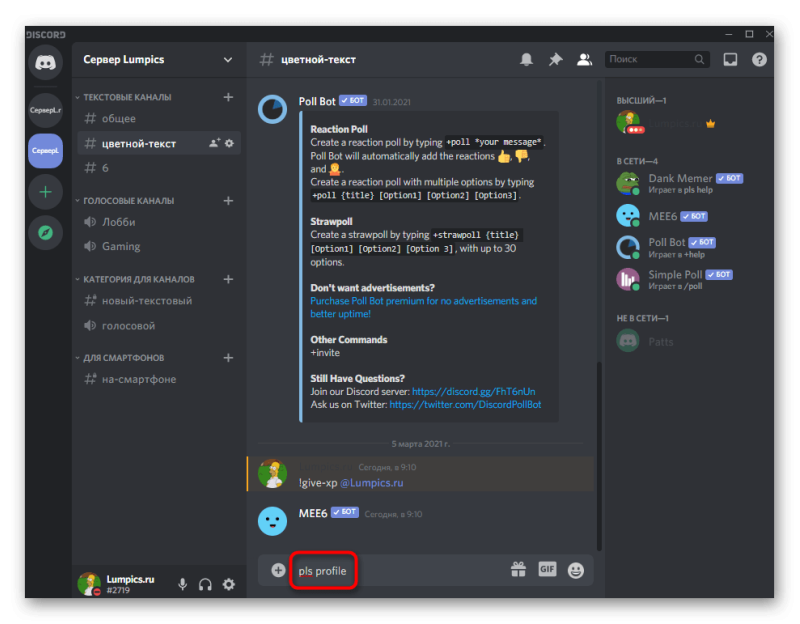Close the Discord window
The height and width of the screenshot is (624, 800).
click(x=768, y=34)
